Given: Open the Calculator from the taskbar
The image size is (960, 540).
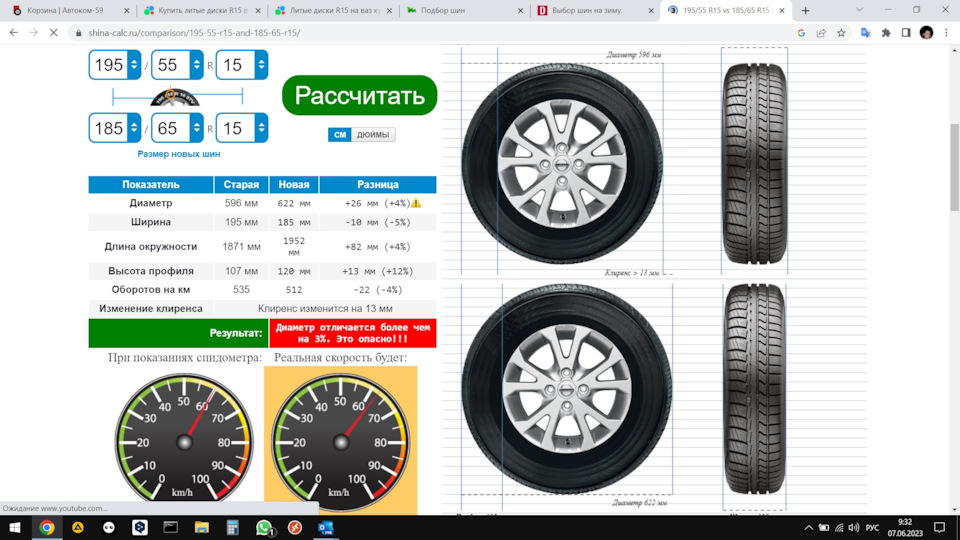Looking at the screenshot, I should [233, 527].
